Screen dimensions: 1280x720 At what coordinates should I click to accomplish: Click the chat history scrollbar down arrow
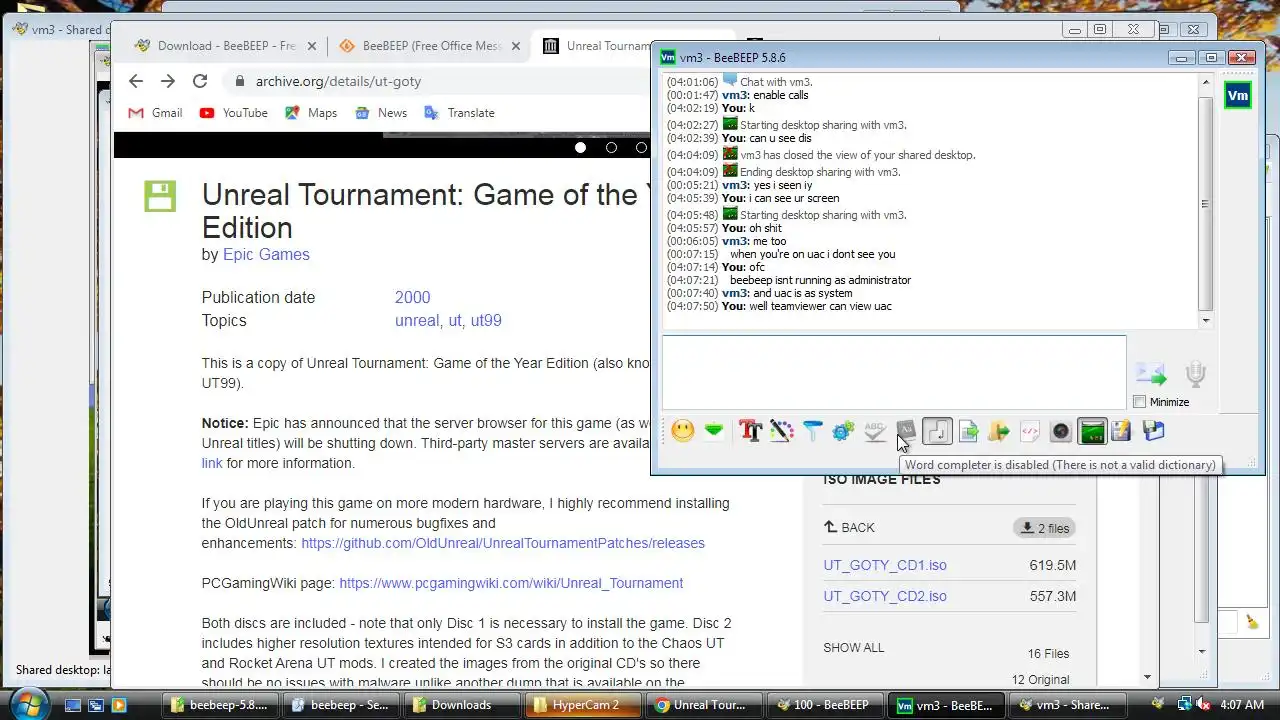pyautogui.click(x=1205, y=321)
